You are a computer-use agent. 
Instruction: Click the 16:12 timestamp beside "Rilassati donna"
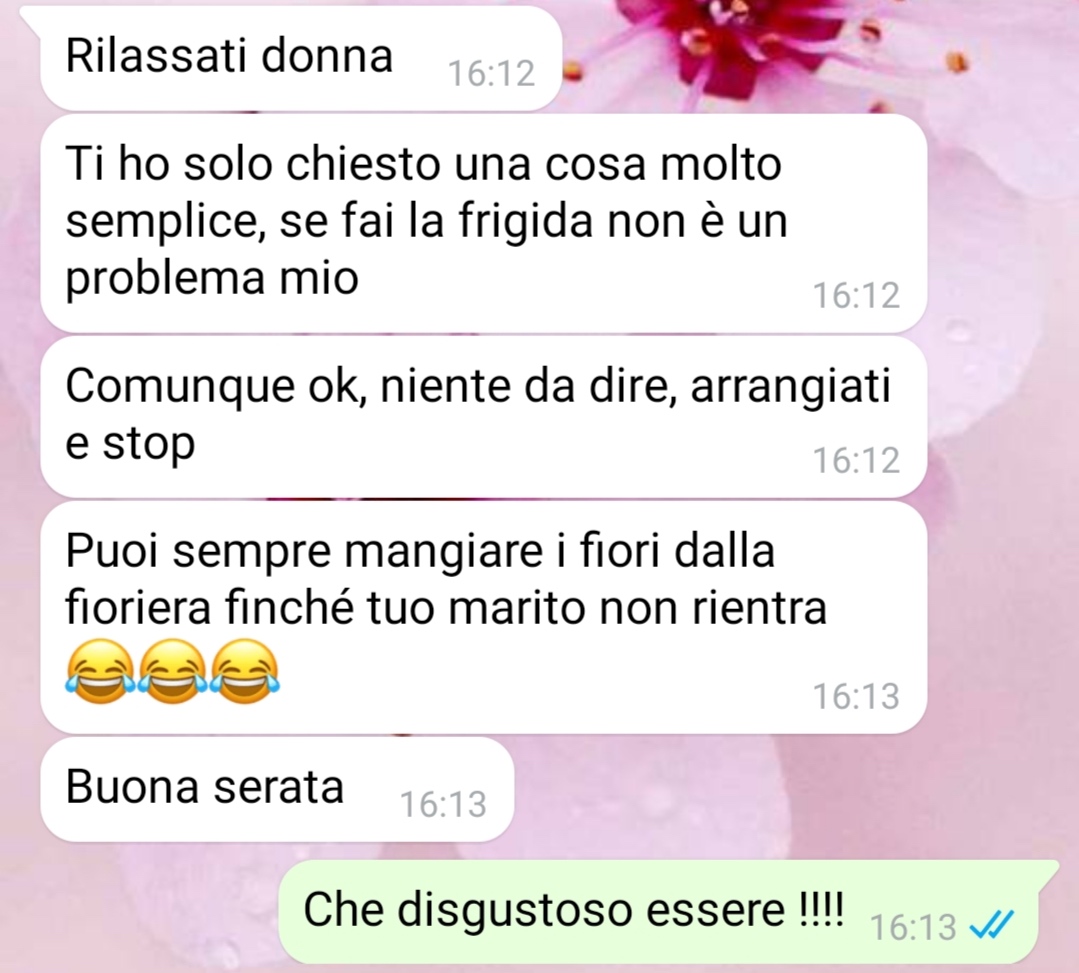click(x=491, y=73)
